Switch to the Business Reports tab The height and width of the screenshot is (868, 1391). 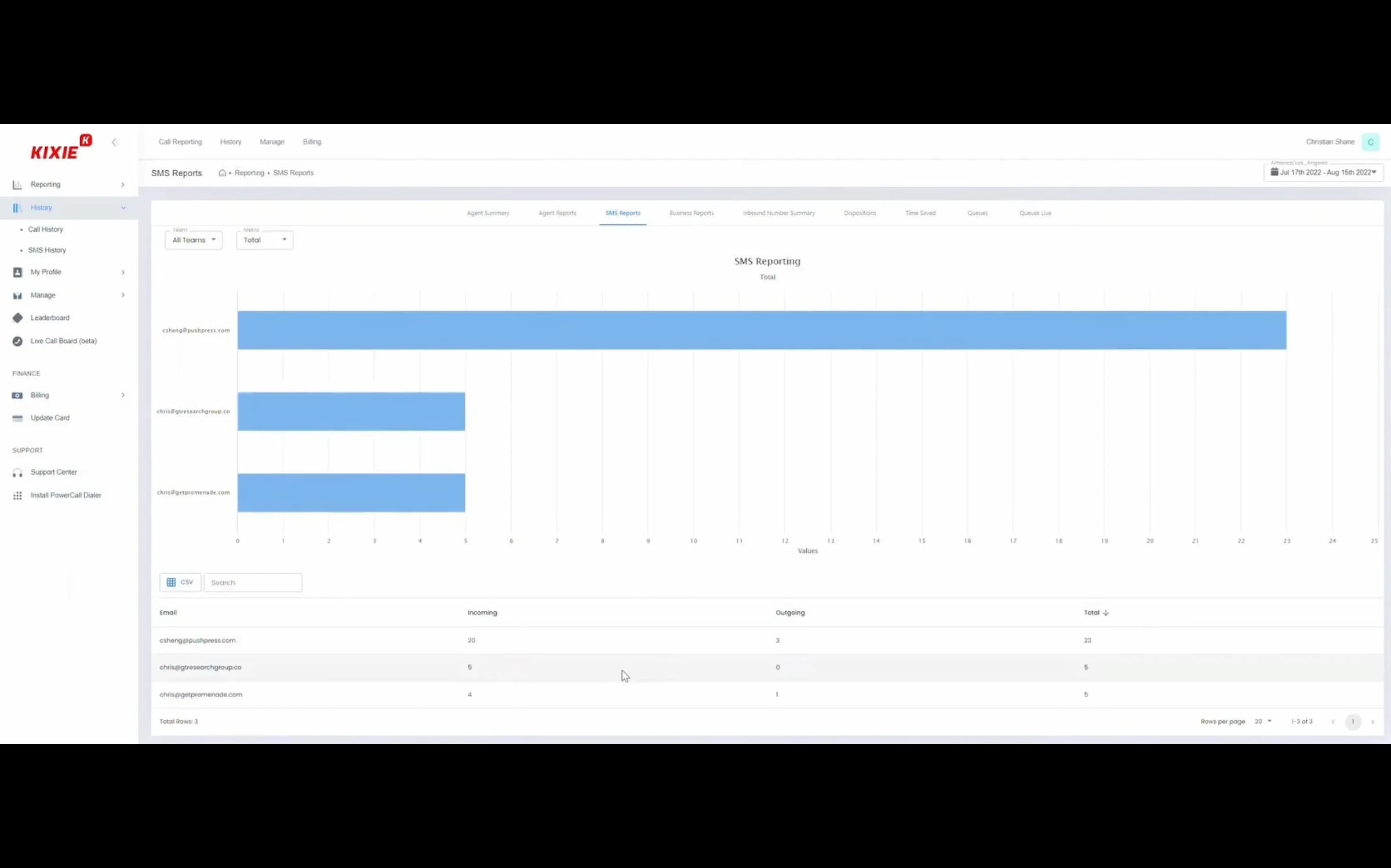[x=691, y=213]
